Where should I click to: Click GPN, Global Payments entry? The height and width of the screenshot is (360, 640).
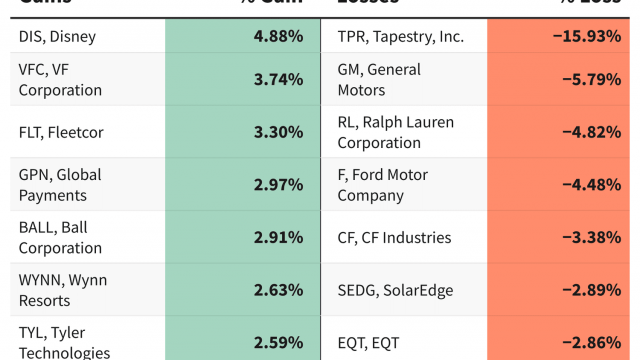pos(60,185)
